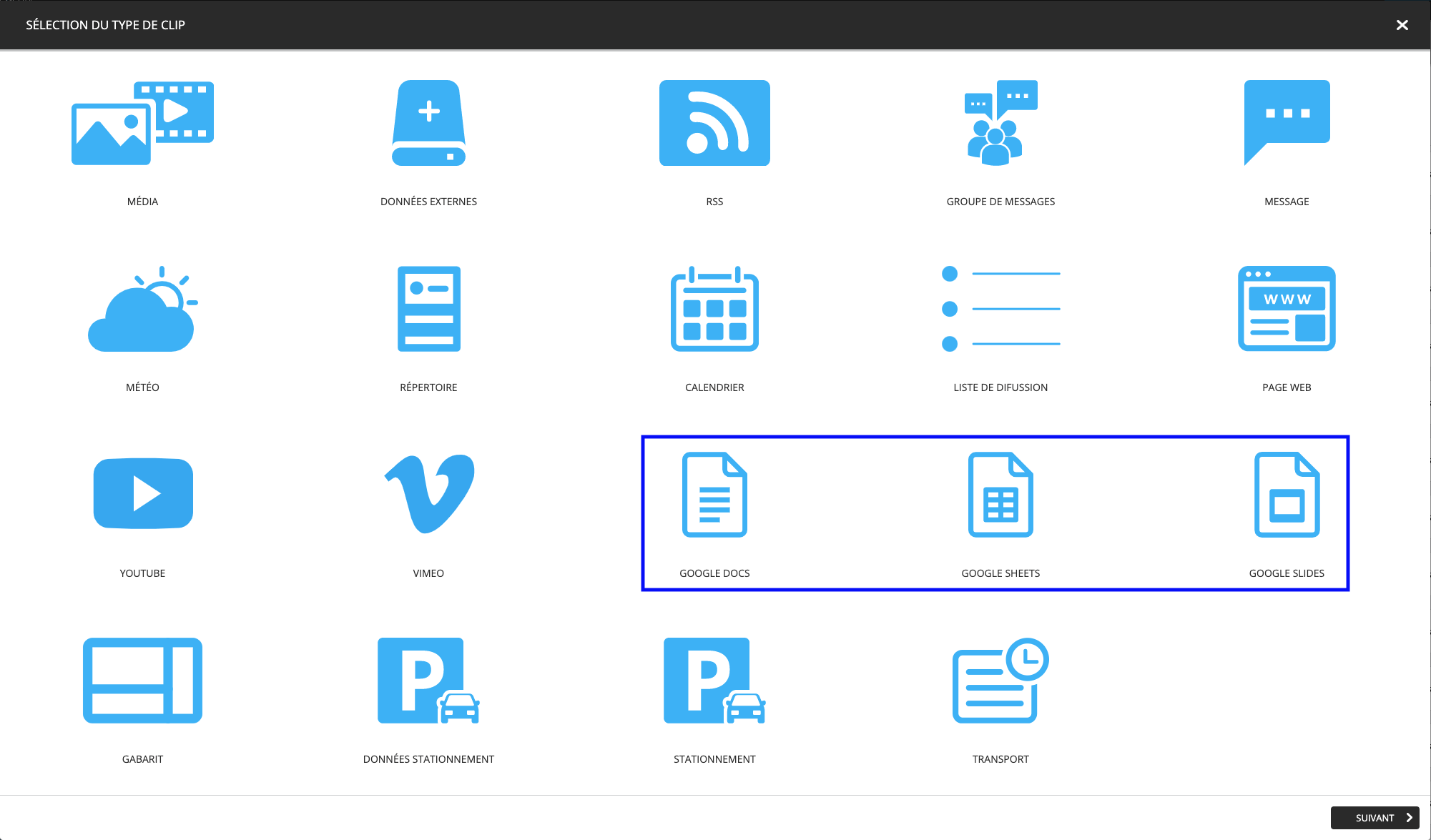
Task: Pick the RSS feed icon
Action: [714, 123]
